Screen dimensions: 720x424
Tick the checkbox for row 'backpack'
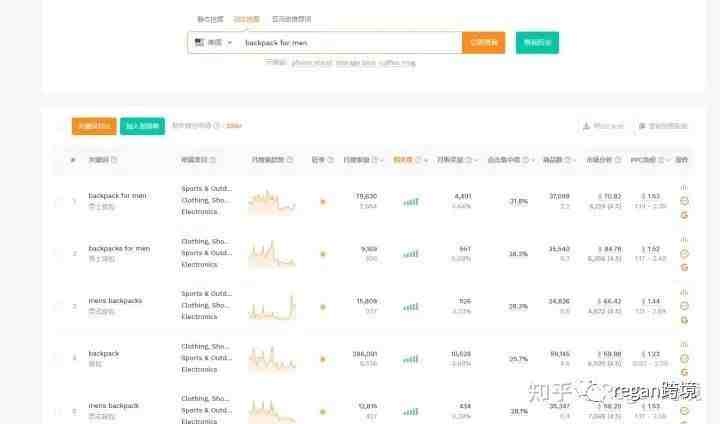59,358
